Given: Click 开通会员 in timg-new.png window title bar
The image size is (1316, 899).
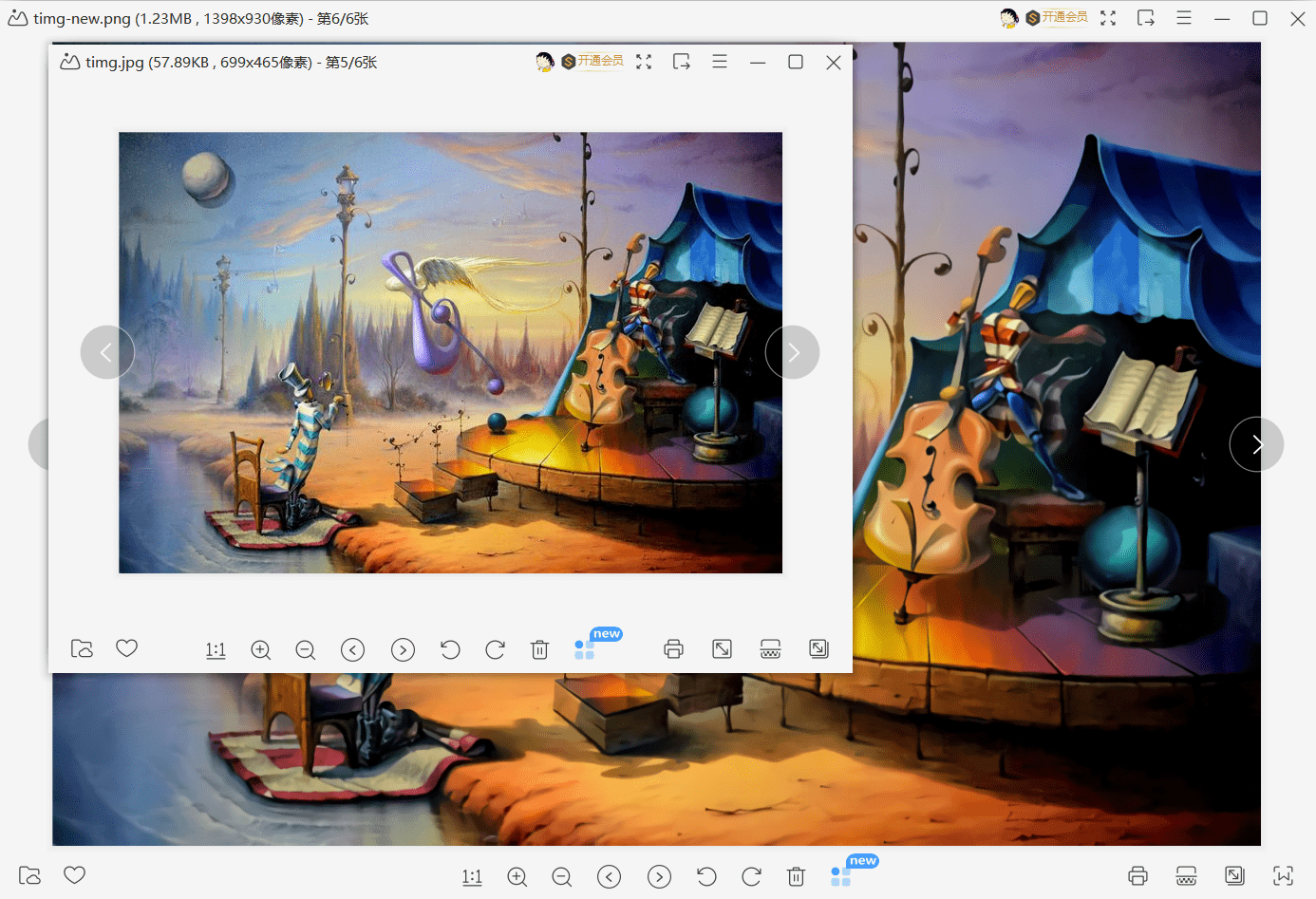Looking at the screenshot, I should coord(1057,18).
